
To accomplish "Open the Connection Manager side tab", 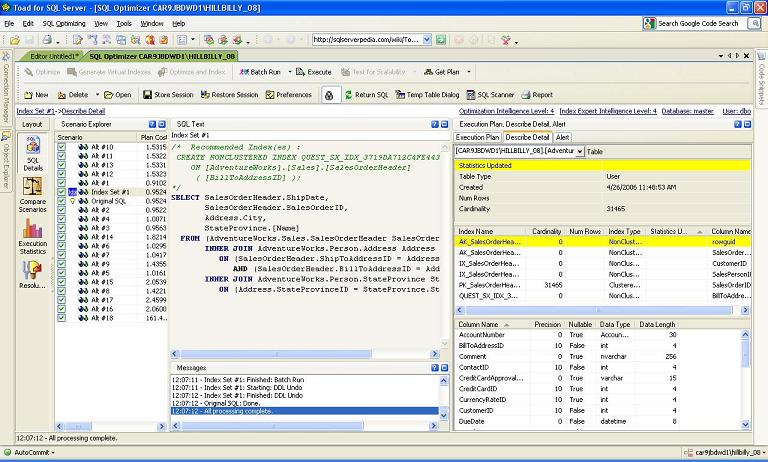I will (x=6, y=88).
